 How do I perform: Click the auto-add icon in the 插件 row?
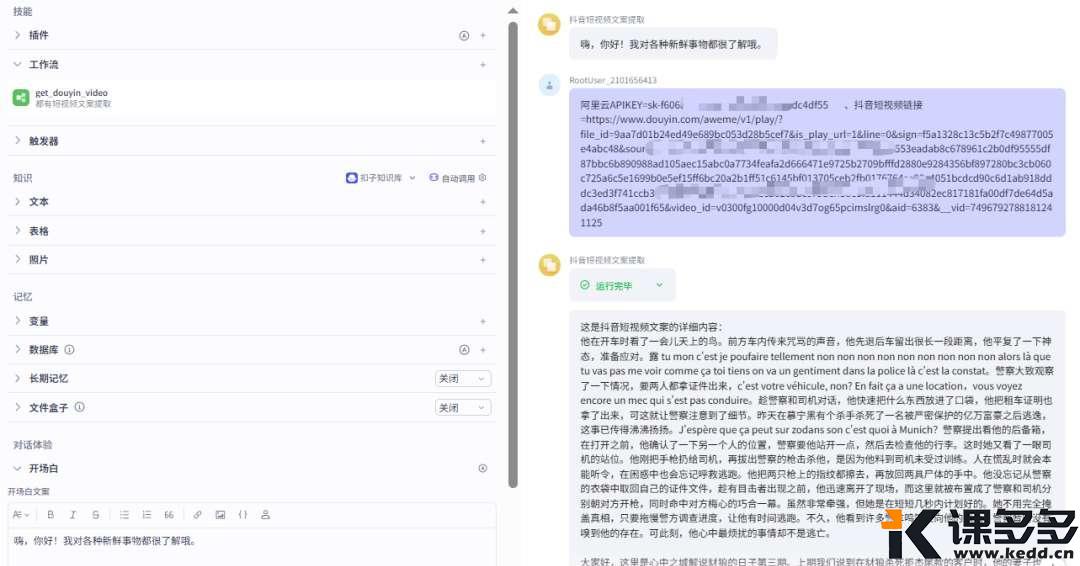464,35
